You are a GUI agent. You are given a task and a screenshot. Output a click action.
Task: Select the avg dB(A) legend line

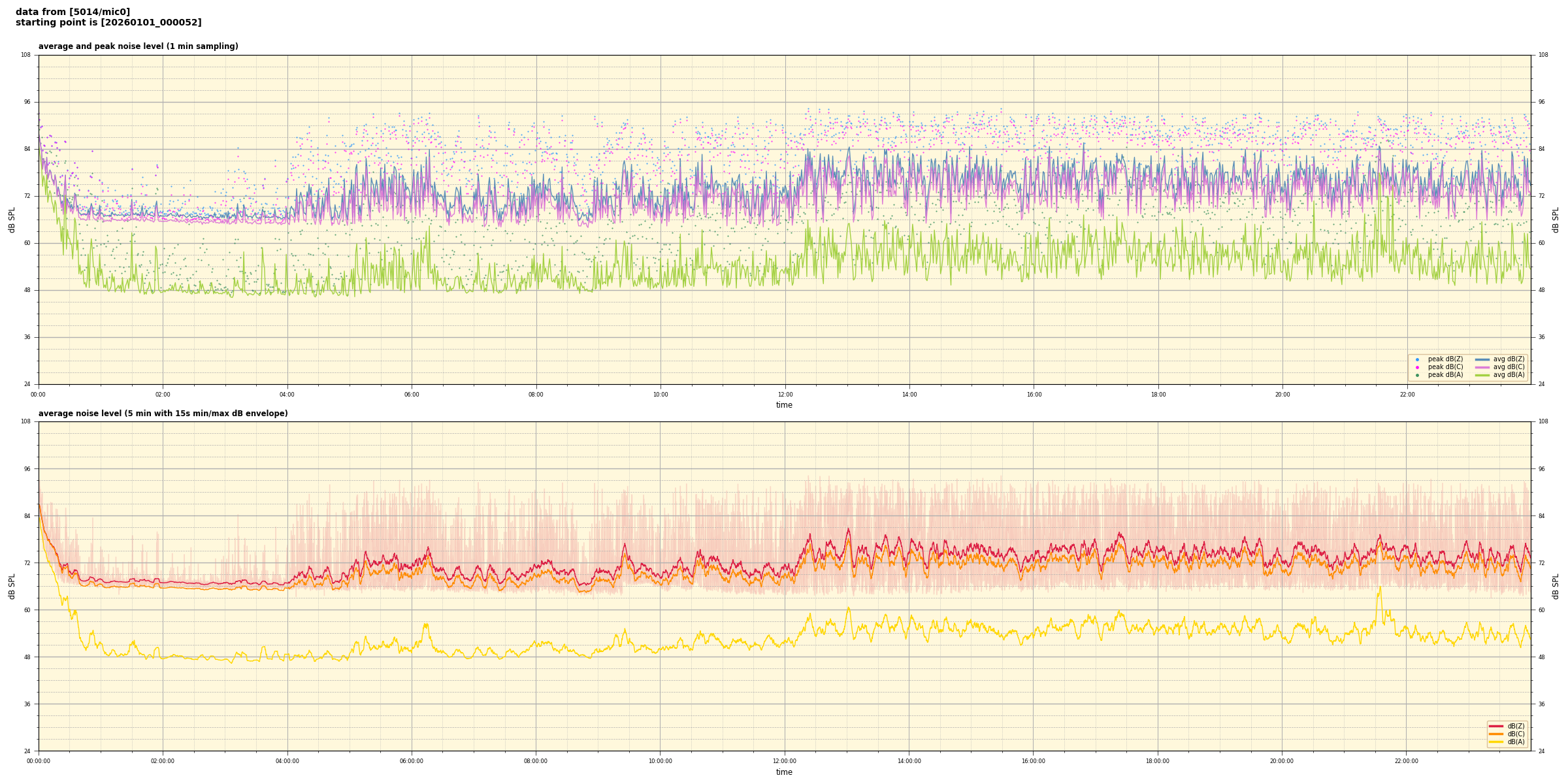coord(1482,375)
